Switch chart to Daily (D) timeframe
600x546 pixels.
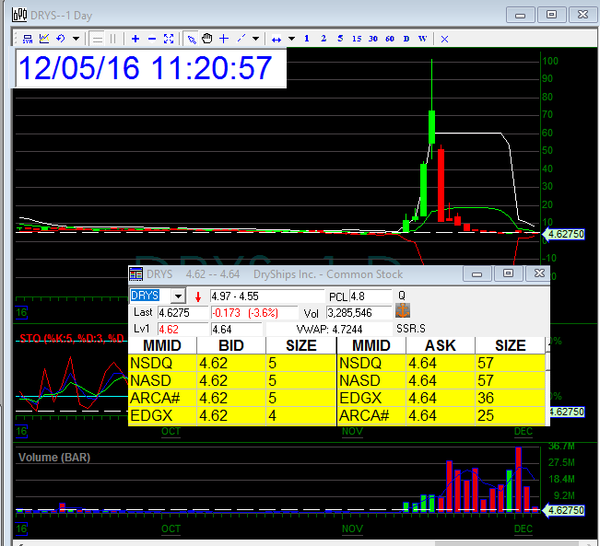pyautogui.click(x=406, y=38)
